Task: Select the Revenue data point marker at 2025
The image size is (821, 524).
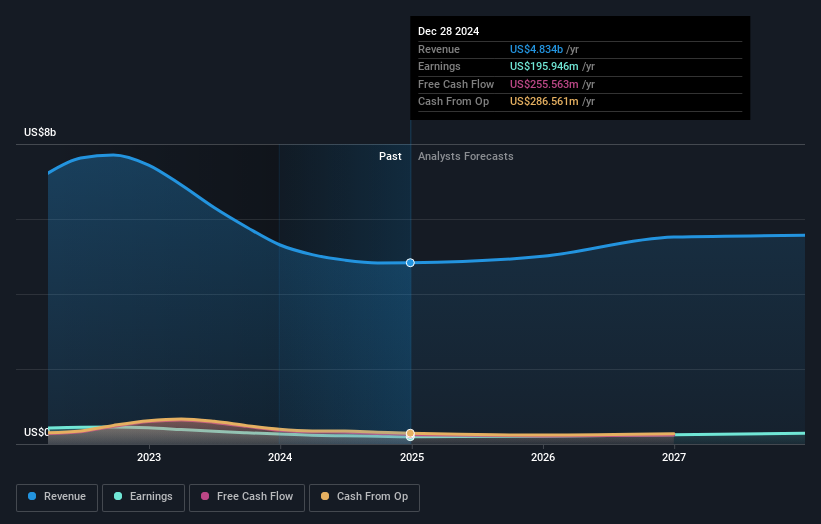Action: point(410,263)
